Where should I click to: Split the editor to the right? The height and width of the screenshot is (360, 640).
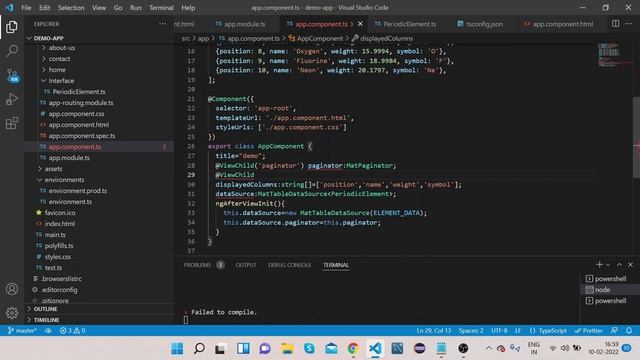tap(615, 24)
